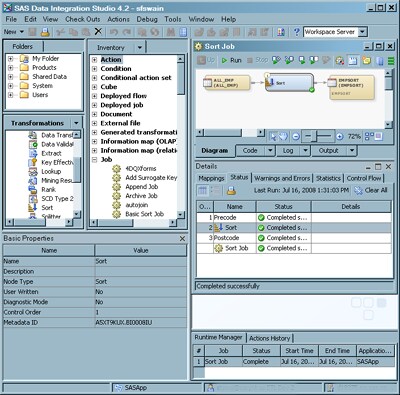400x395 pixels.
Task: Click the ALL_EMP table node
Action: pos(227,83)
